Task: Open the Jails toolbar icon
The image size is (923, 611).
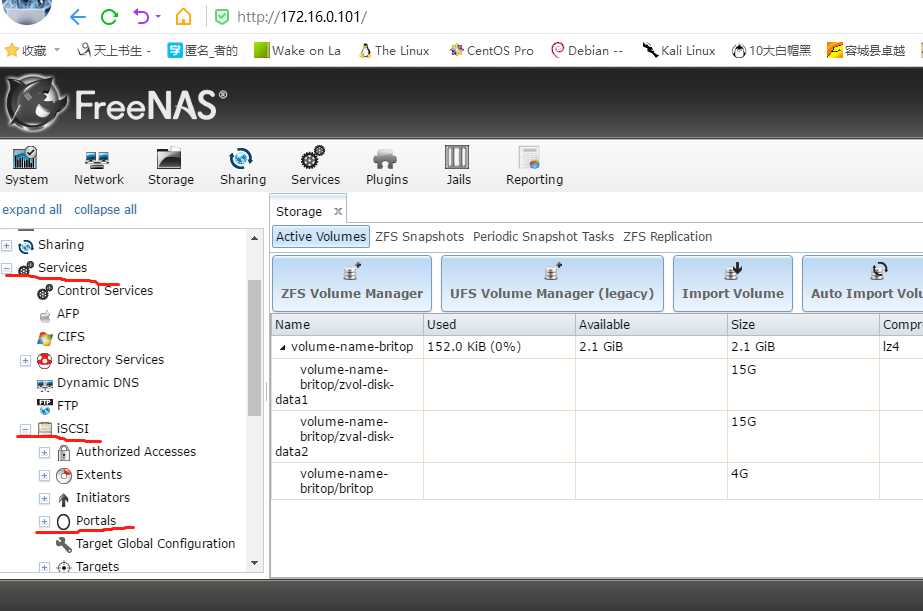Action: (x=458, y=166)
